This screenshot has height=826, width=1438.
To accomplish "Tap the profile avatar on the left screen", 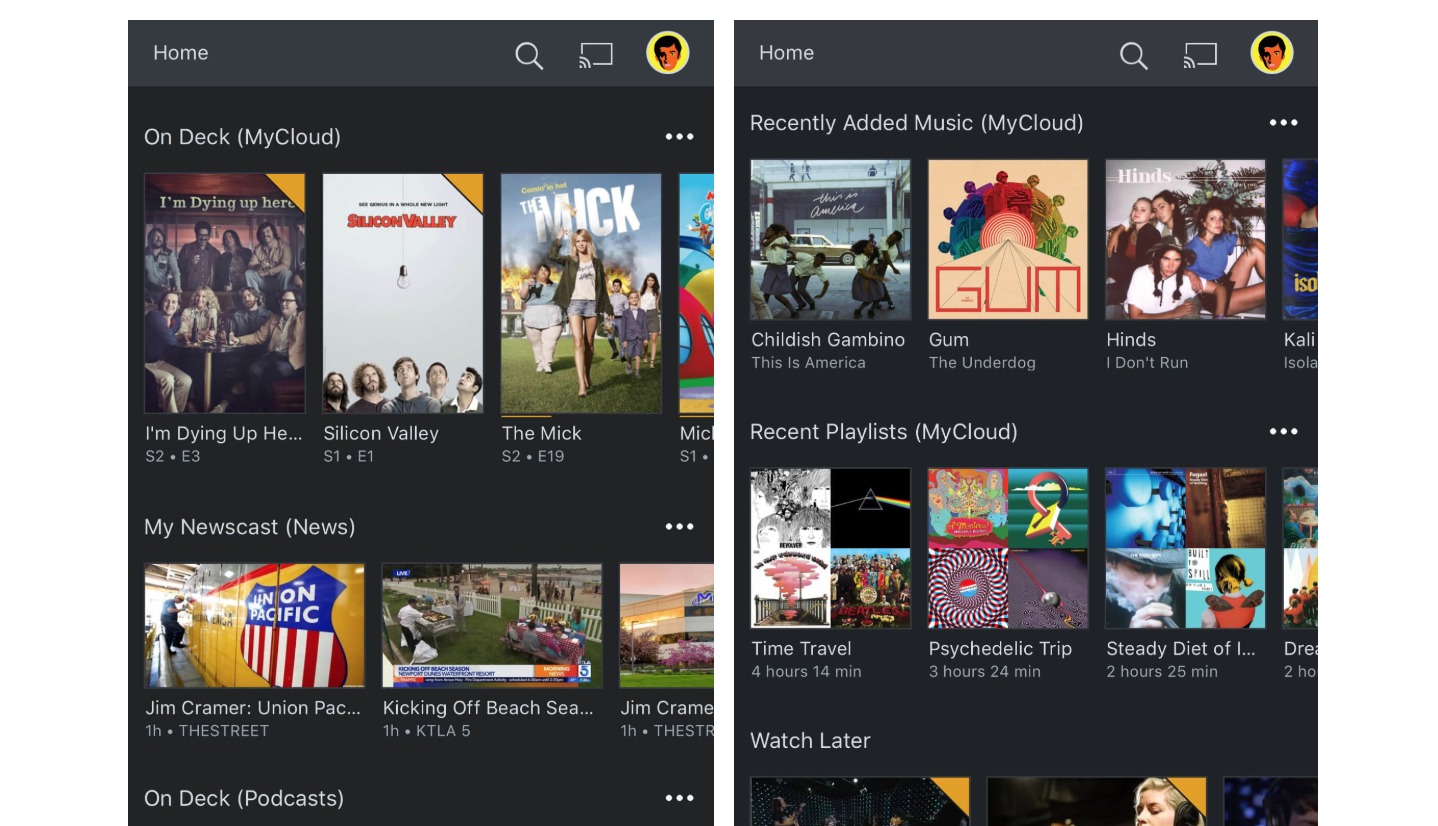I will pos(667,54).
